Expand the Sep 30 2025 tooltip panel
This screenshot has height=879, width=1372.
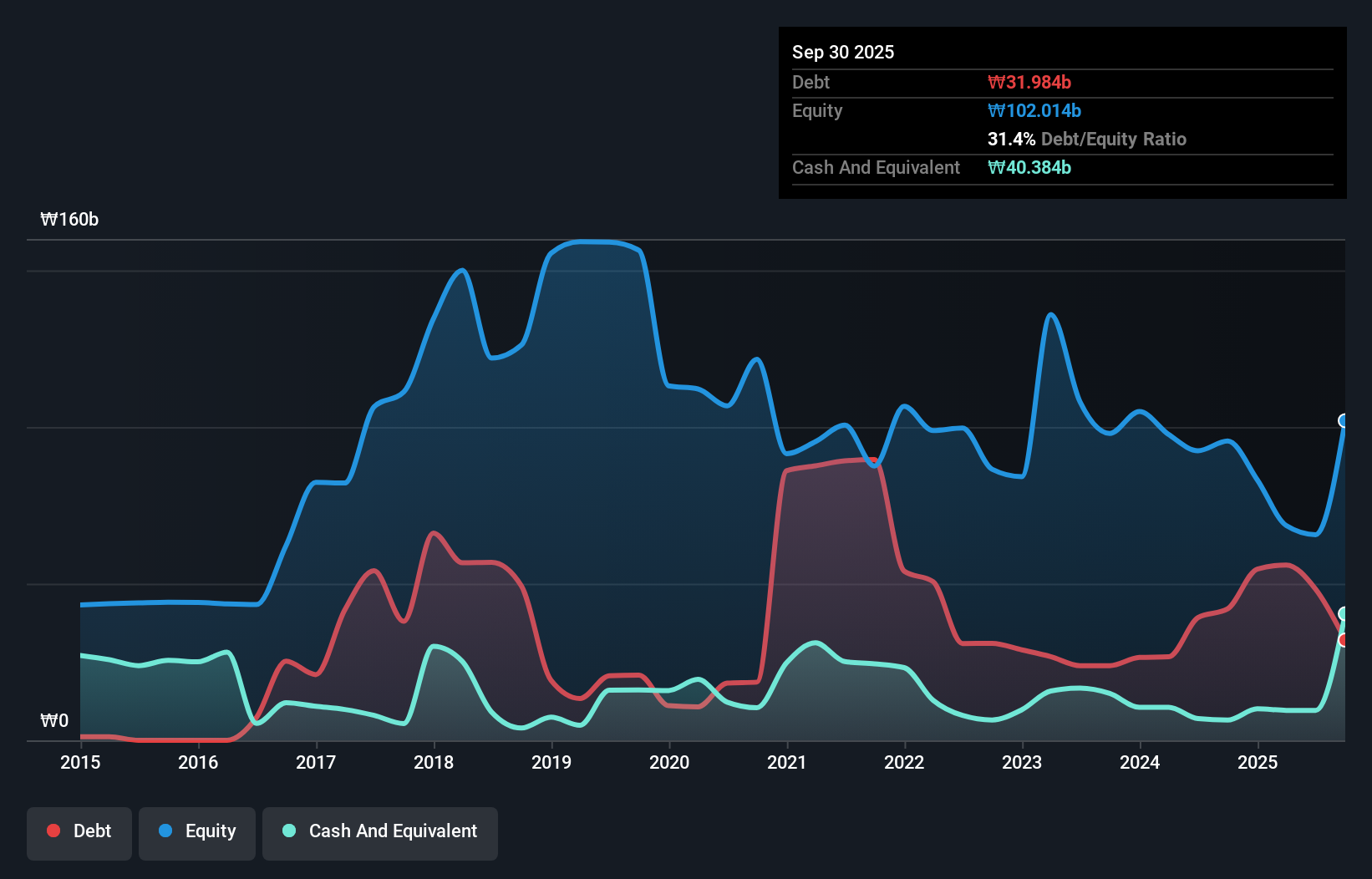tap(843, 52)
